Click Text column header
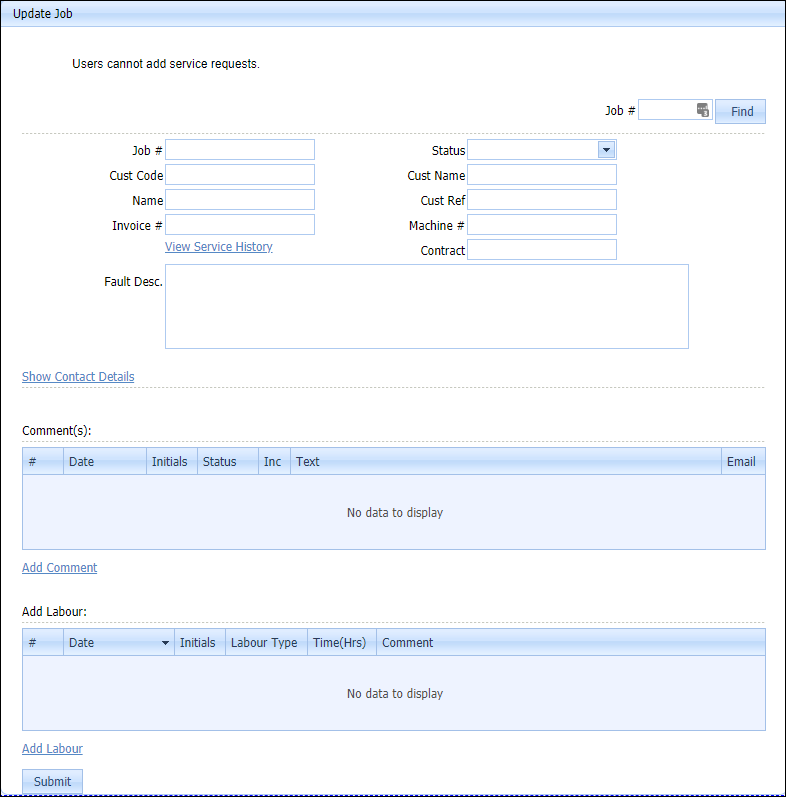Viewport: 786px width, 797px height. (x=506, y=462)
